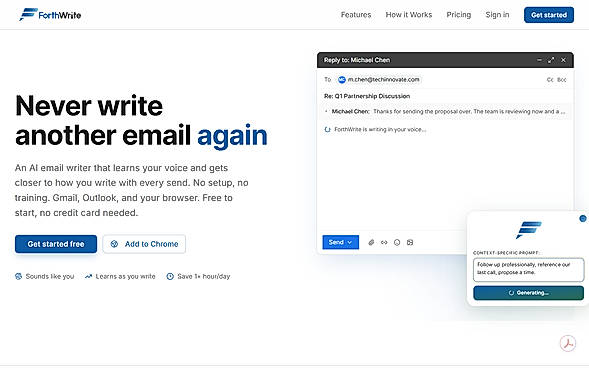This screenshot has width=589, height=368.
Task: Add Cc recipients
Action: [x=550, y=80]
